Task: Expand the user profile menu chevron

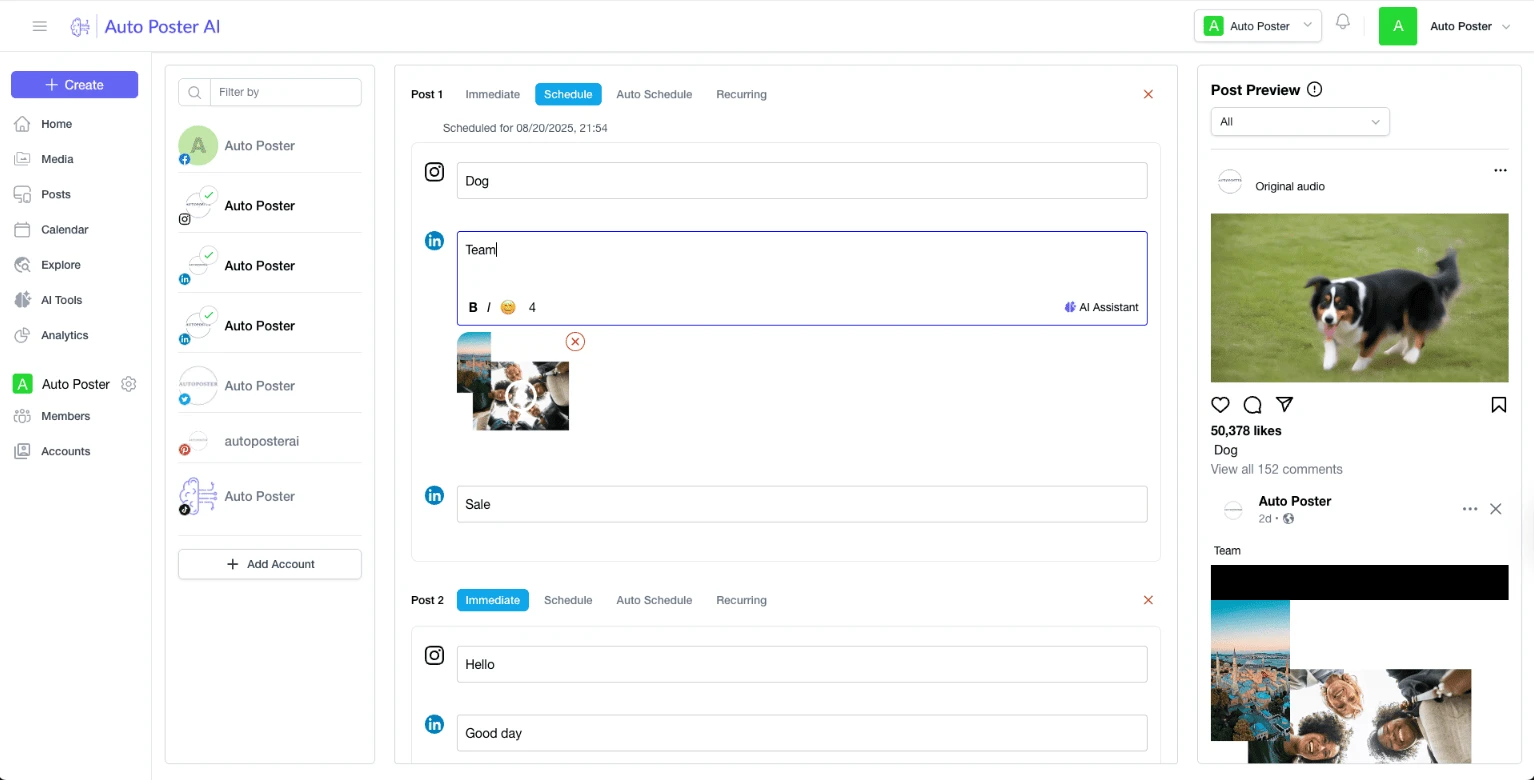Action: click(1506, 27)
